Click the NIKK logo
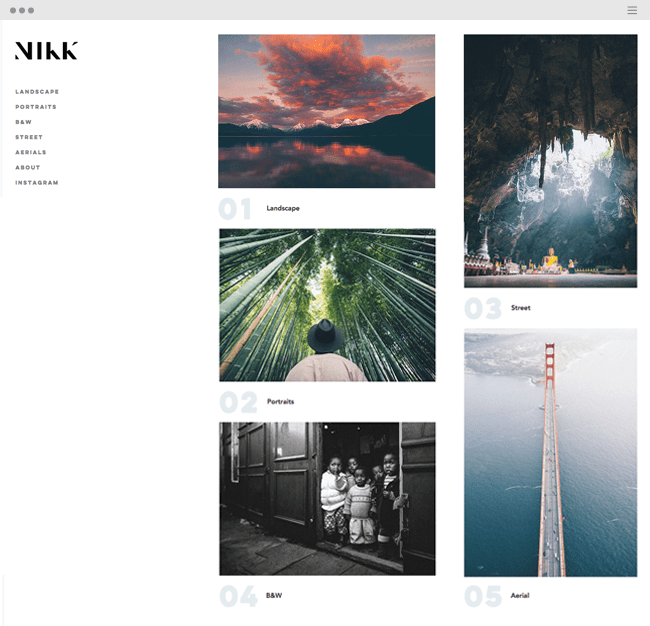The height and width of the screenshot is (626, 650). 46,51
